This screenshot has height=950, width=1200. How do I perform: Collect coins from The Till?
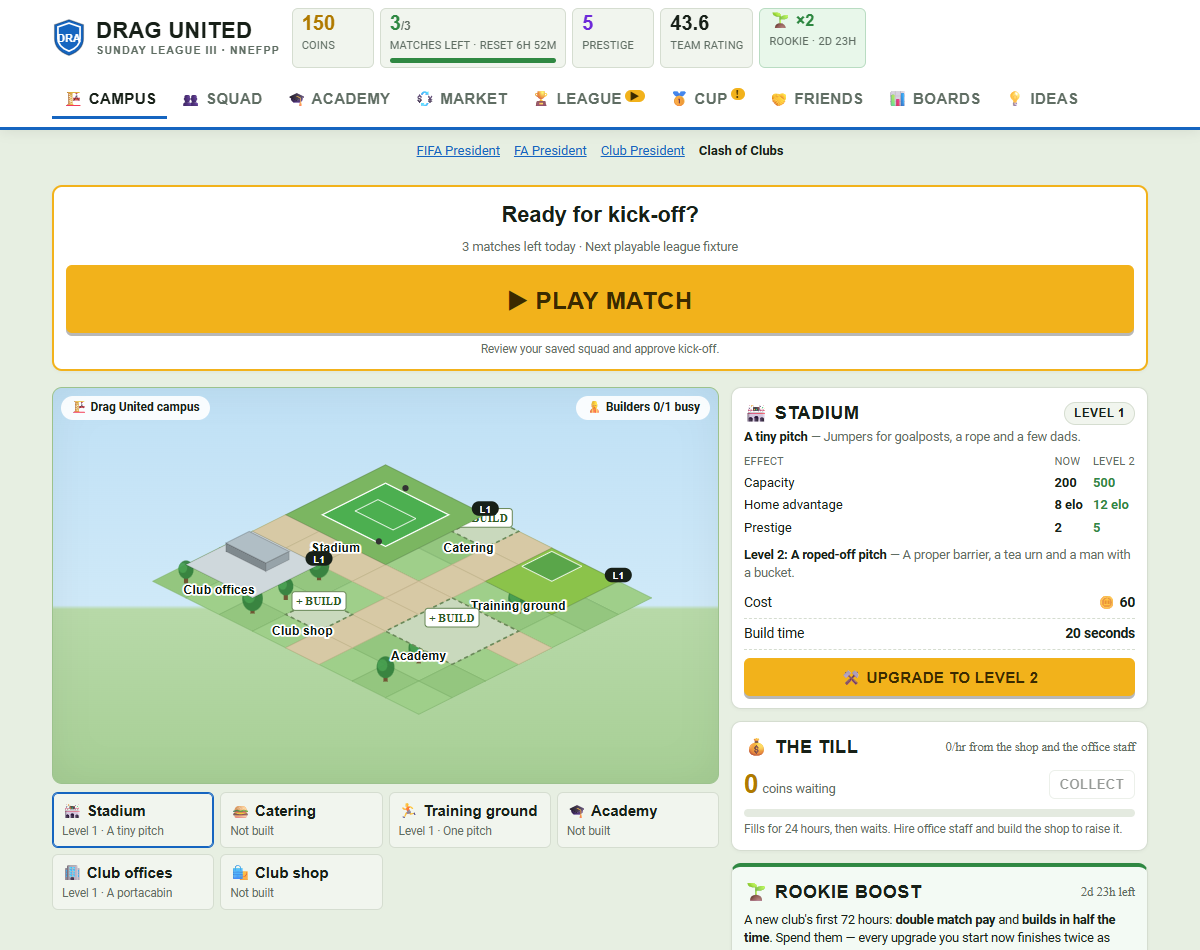[1092, 784]
